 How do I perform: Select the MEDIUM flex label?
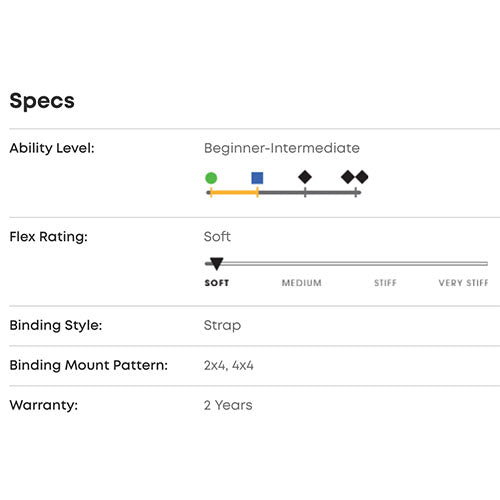tap(302, 283)
